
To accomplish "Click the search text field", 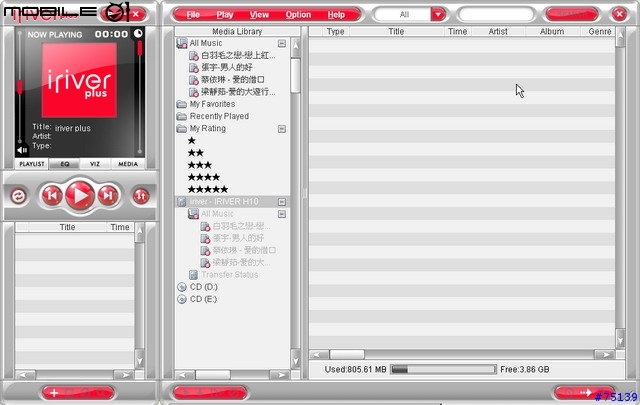I will [496, 15].
